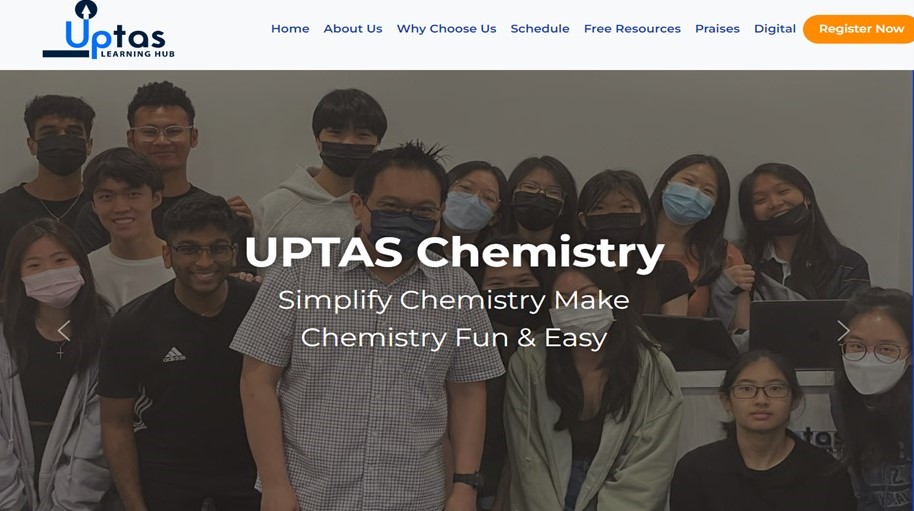Open the About Us page
Viewport: 914px width, 511px height.
pos(353,29)
